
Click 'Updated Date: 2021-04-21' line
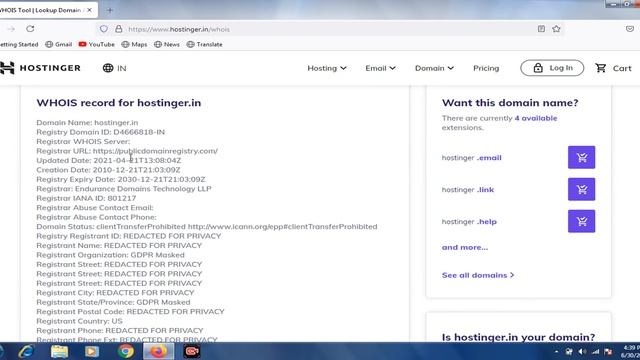point(109,160)
